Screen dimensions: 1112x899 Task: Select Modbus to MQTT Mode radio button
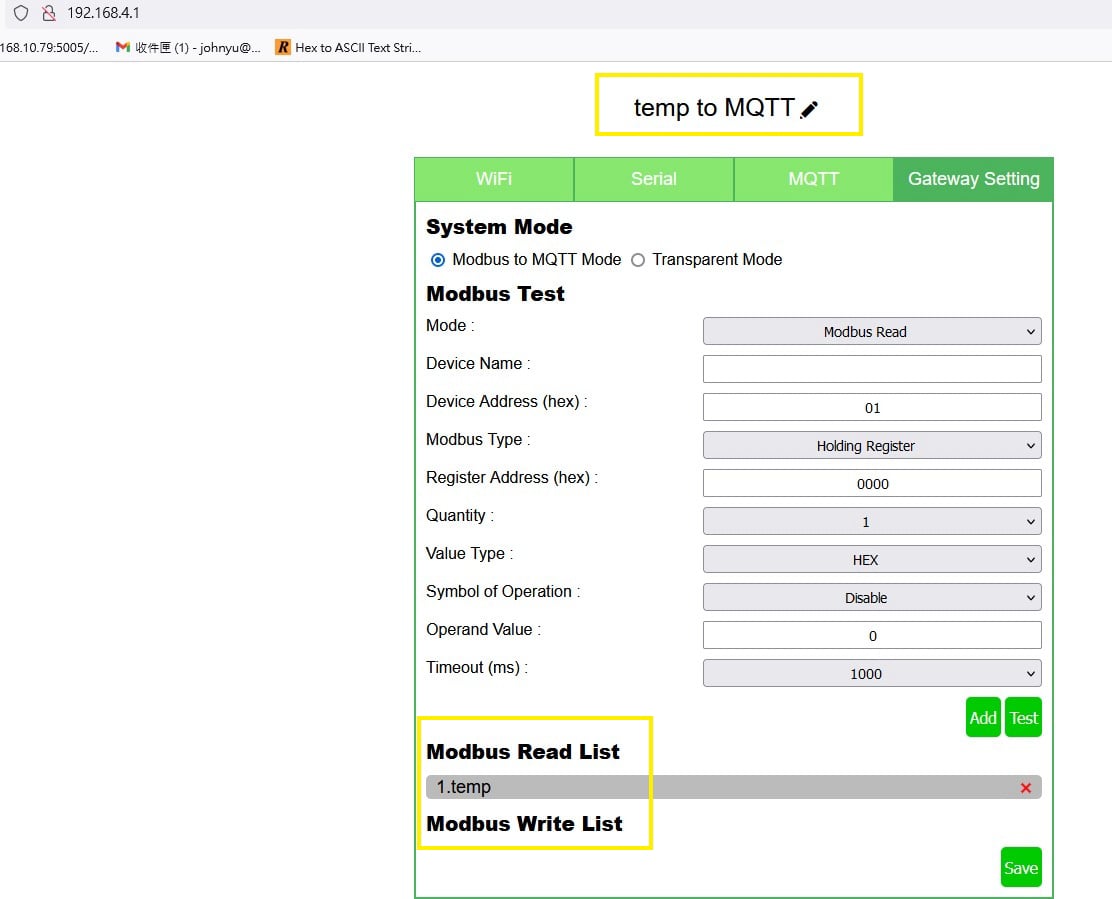coord(438,260)
